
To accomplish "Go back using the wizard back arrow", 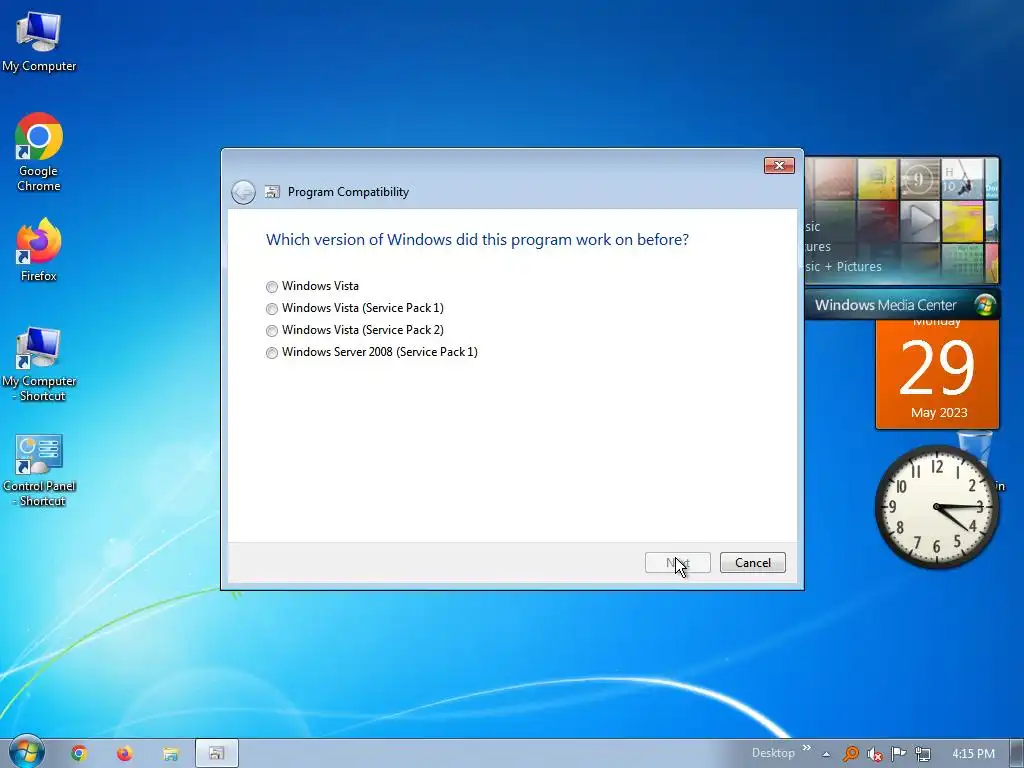I will (x=243, y=192).
